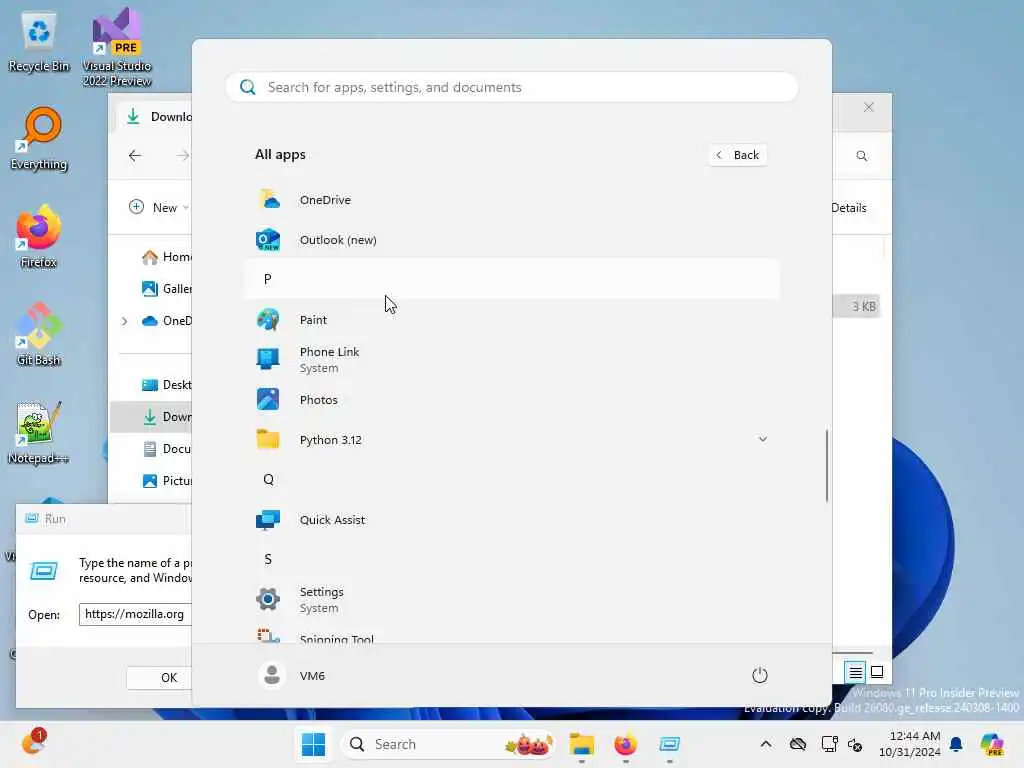Click the OneDrive tray icon

click(x=797, y=744)
